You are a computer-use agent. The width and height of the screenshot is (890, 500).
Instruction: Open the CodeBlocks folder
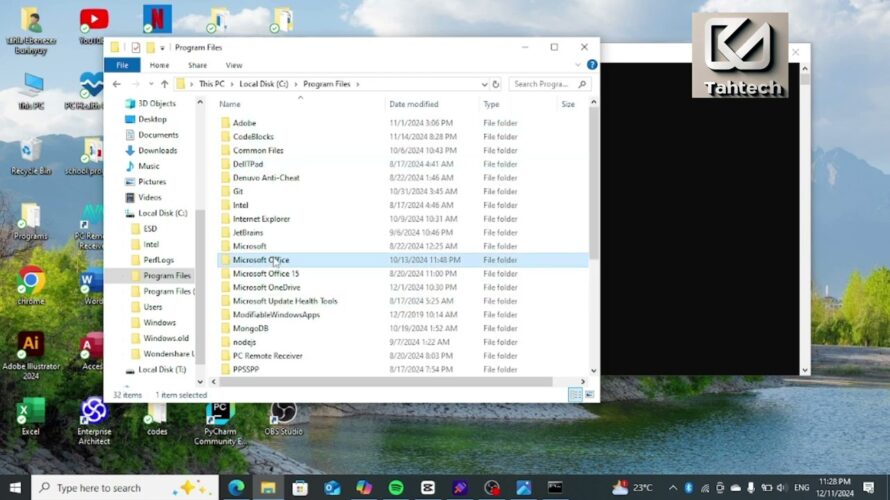pos(253,137)
